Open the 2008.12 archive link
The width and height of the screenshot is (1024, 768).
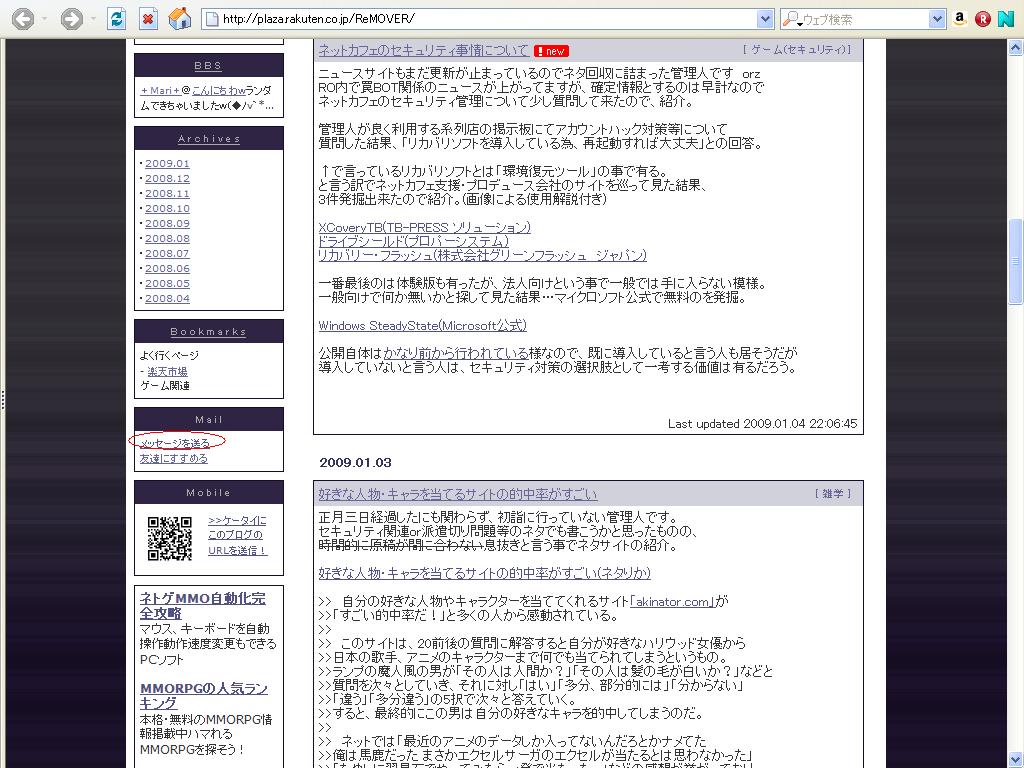167,178
